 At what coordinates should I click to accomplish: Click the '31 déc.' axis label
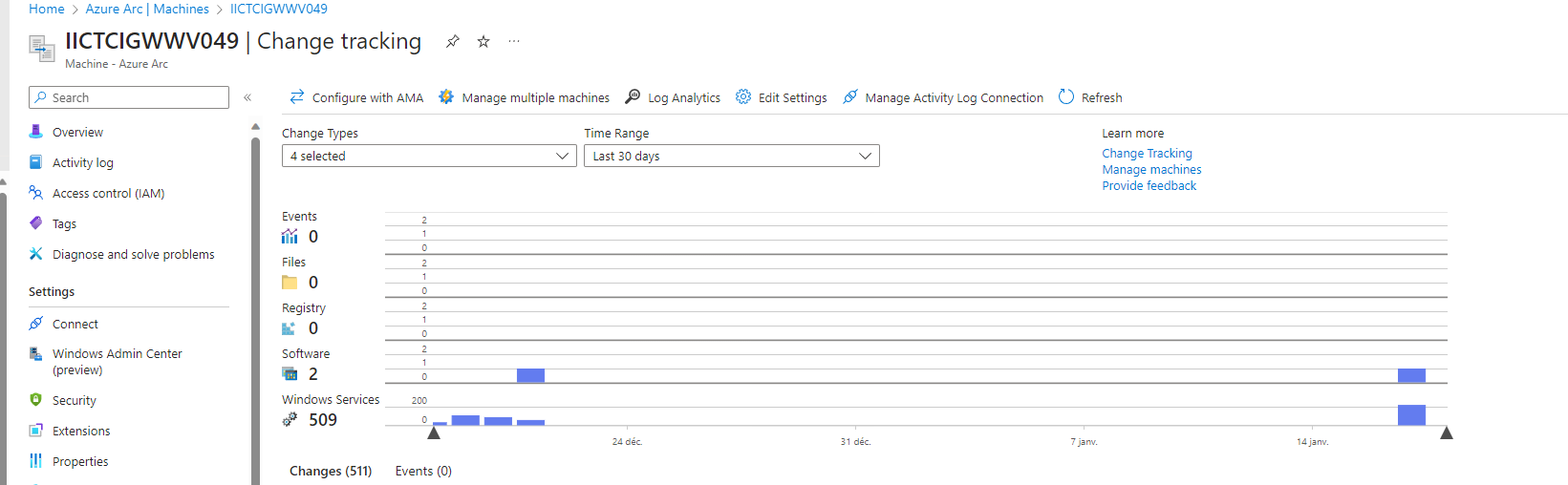coord(855,441)
